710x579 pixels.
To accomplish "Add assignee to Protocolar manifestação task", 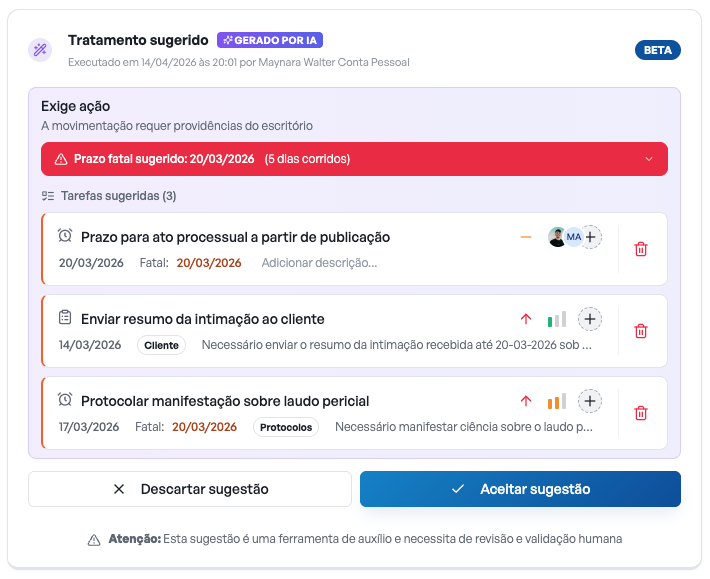I will (591, 401).
